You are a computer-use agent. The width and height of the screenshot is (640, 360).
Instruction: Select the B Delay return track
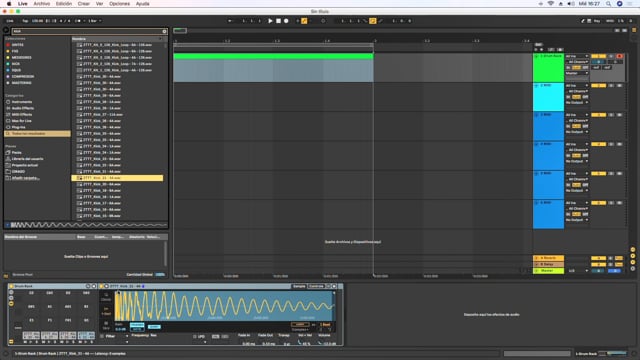(x=549, y=264)
